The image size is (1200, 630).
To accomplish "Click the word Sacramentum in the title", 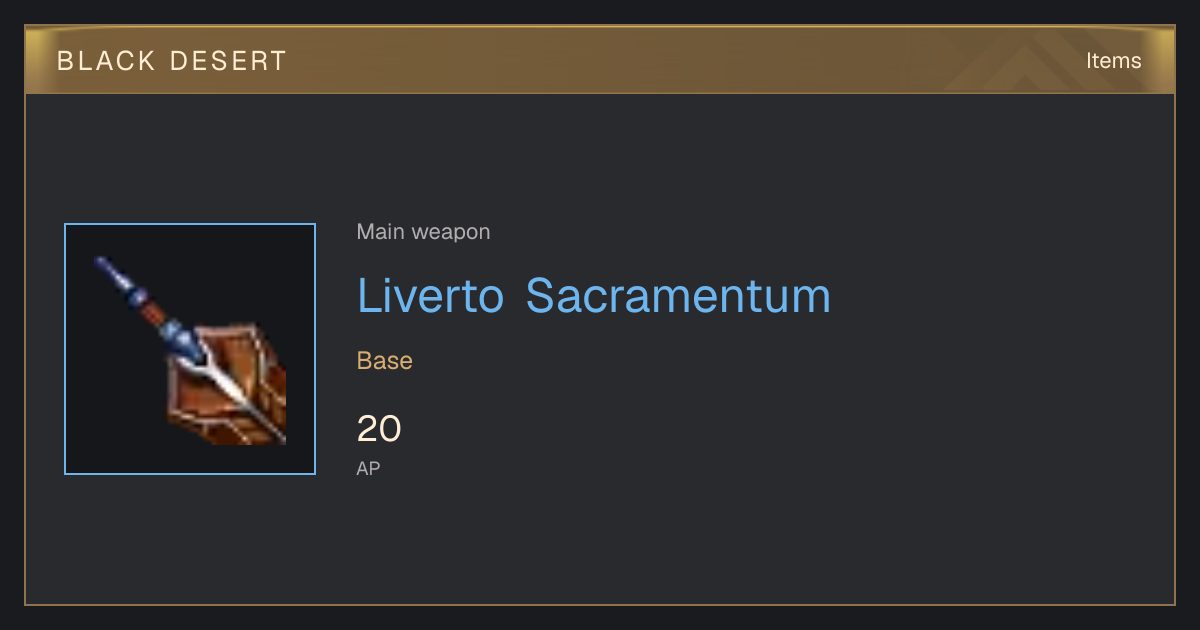I will click(x=678, y=296).
